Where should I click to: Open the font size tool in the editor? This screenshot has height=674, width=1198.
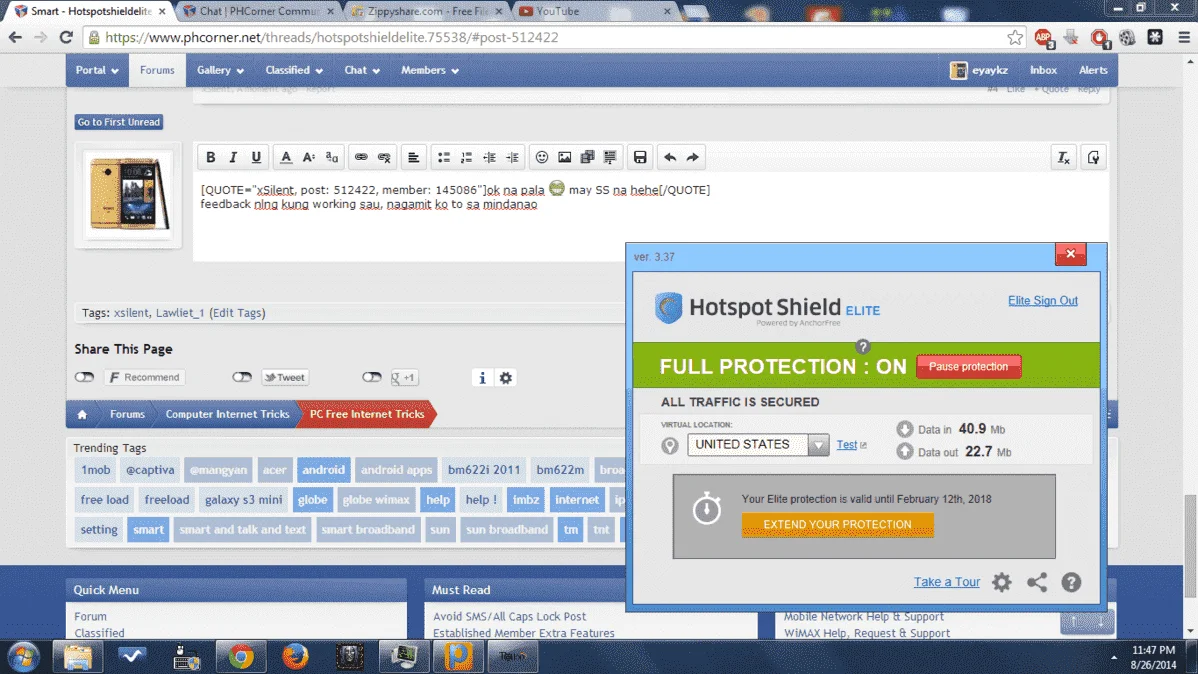tap(309, 157)
